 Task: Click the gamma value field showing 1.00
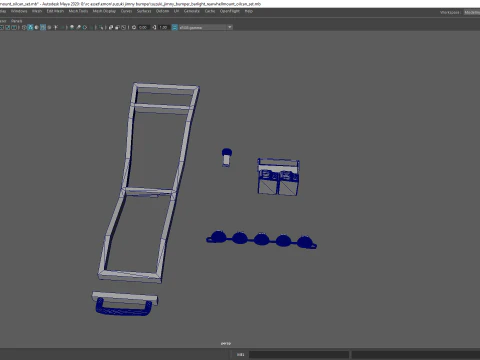(163, 27)
